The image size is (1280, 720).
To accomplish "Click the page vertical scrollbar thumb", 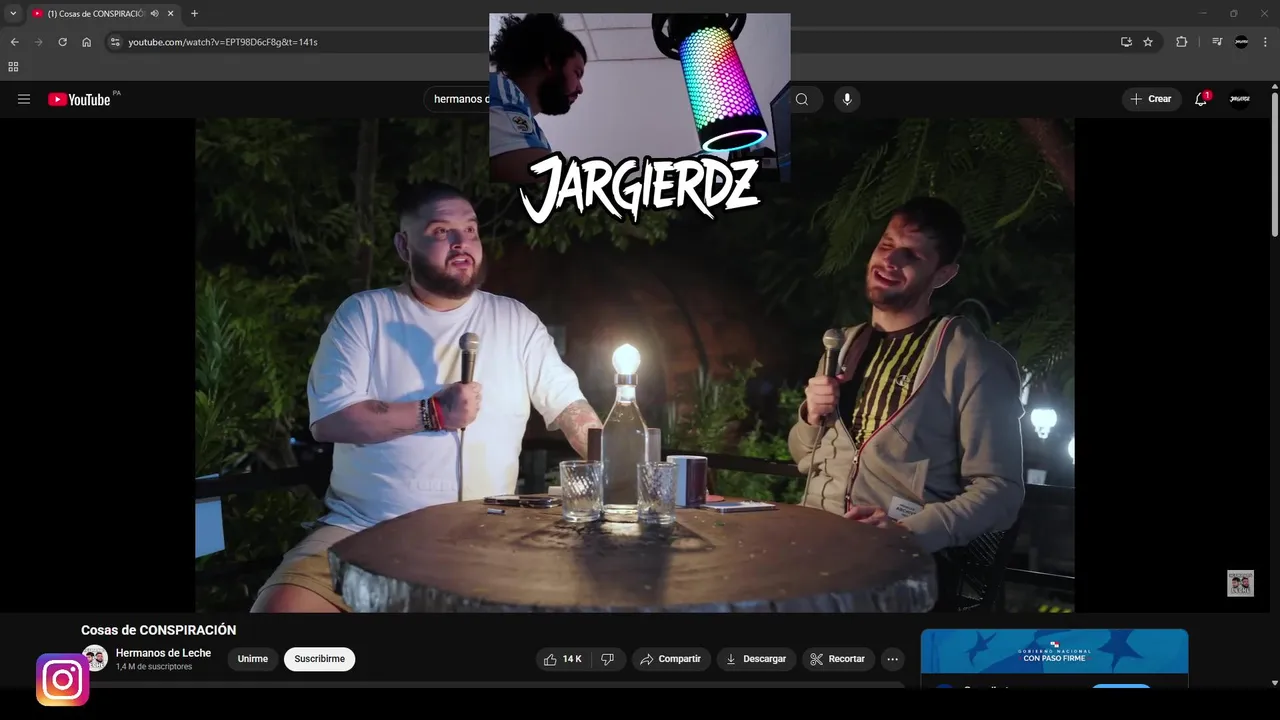I will tap(1275, 165).
